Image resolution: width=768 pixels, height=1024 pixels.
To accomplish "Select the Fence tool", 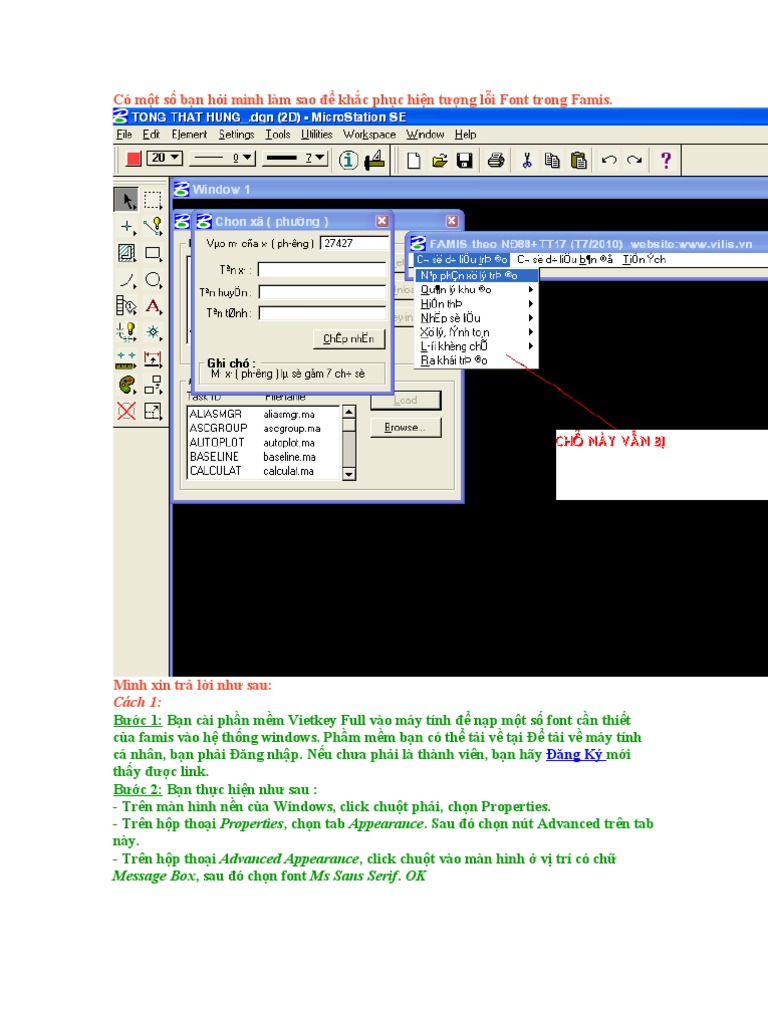I will click(x=153, y=200).
